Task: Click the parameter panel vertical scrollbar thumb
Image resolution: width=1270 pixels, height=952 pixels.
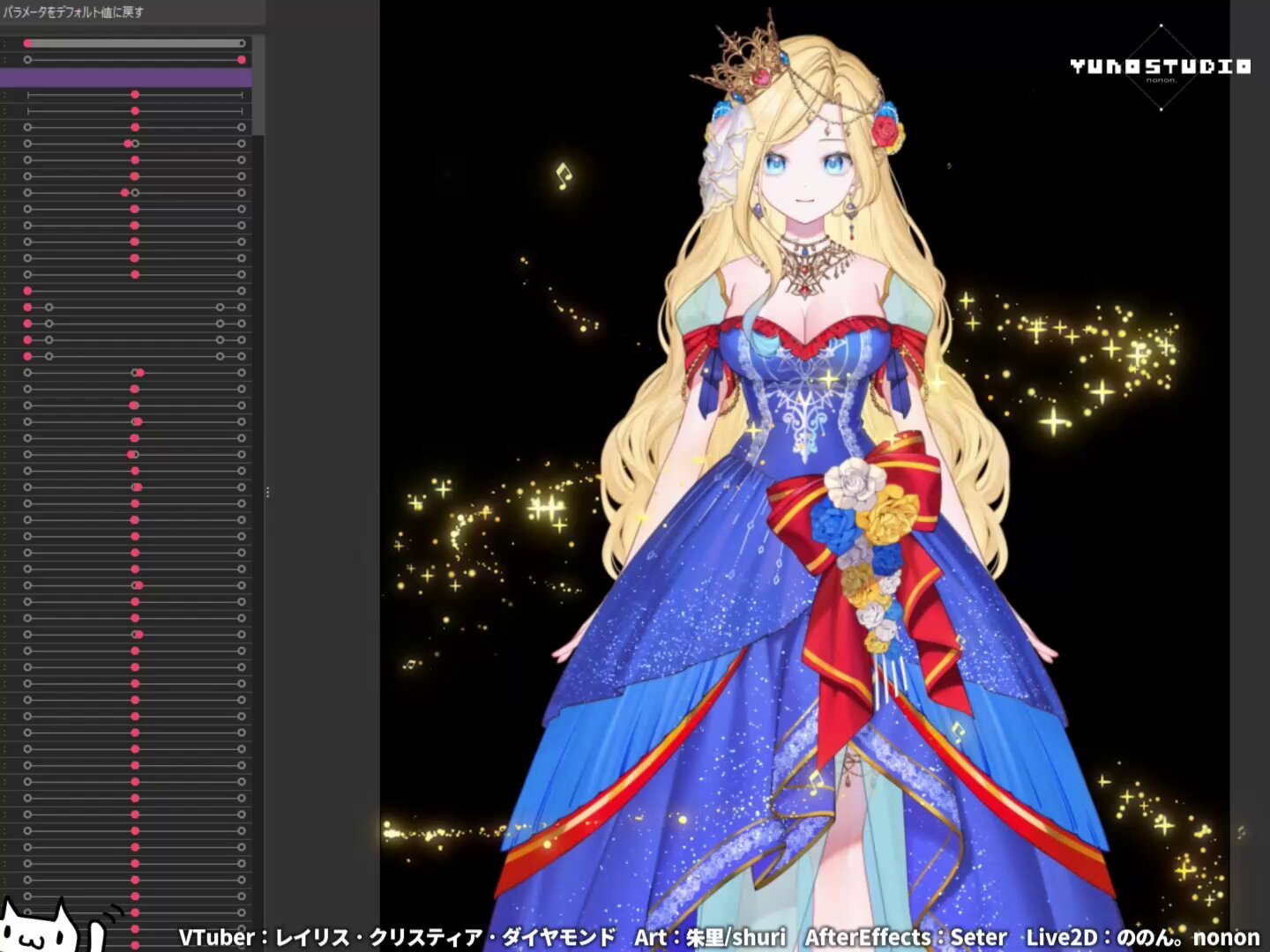Action: click(258, 85)
